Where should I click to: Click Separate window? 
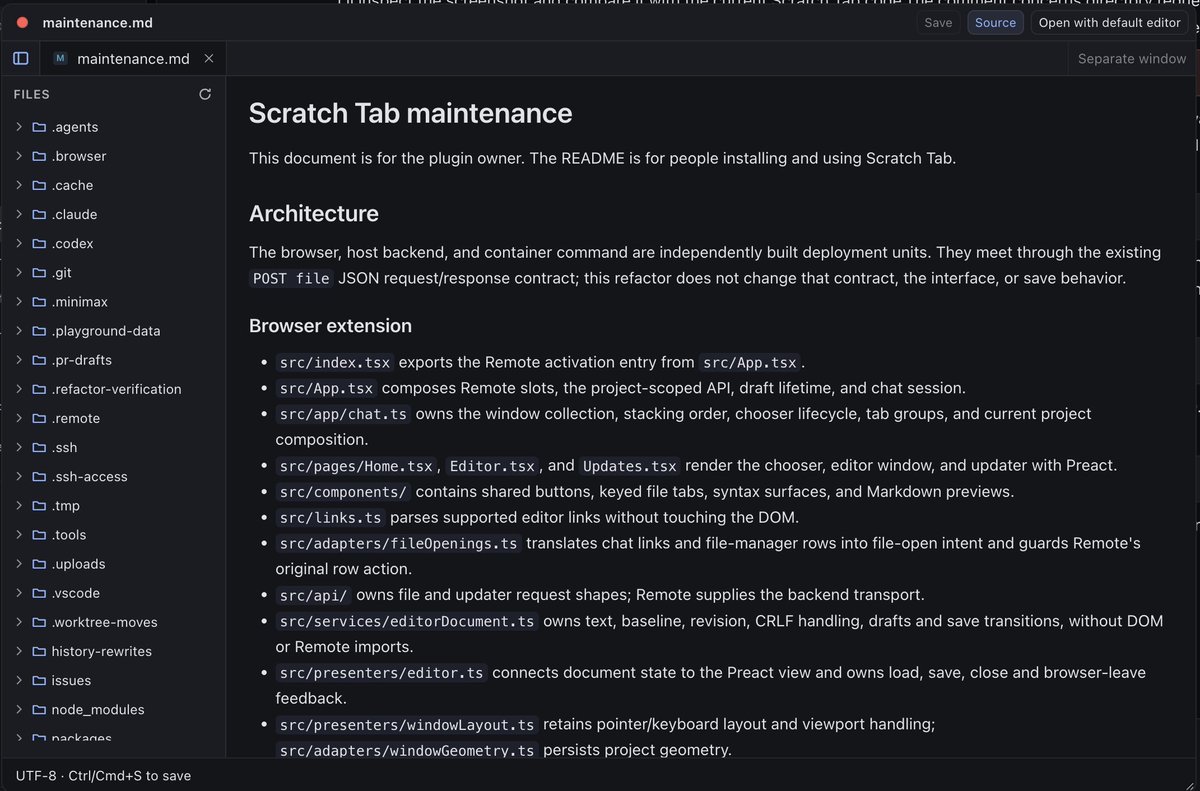coord(1132,58)
